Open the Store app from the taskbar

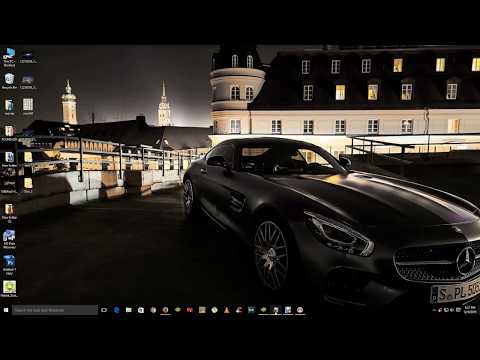(141, 310)
